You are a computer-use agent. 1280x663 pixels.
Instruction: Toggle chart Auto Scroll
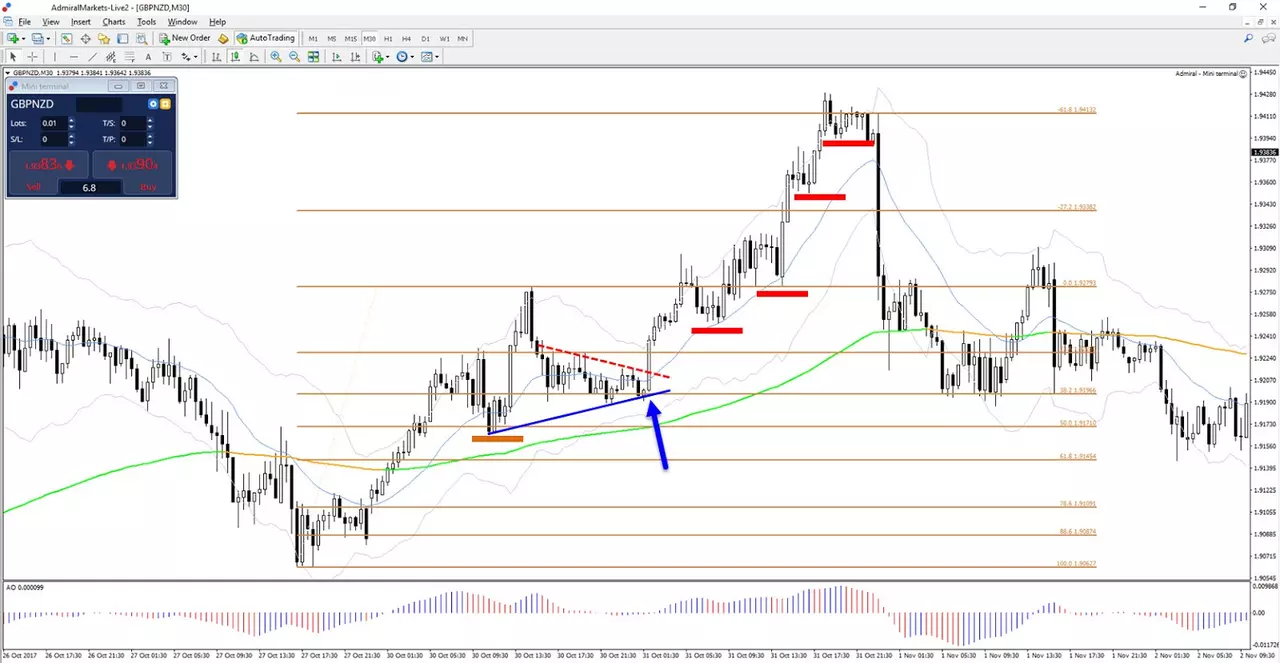pyautogui.click(x=337, y=57)
